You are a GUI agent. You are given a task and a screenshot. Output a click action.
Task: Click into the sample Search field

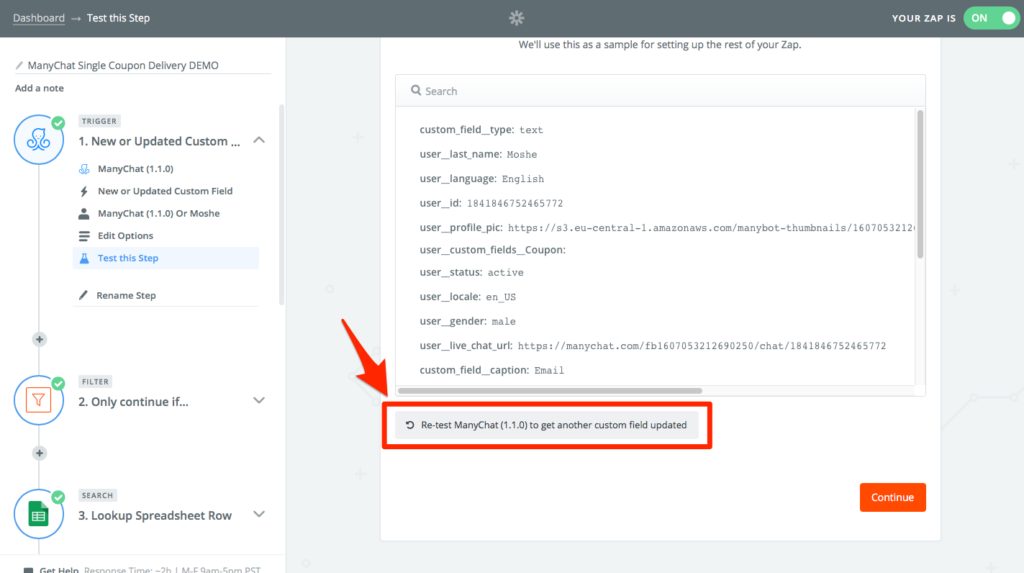pyautogui.click(x=660, y=91)
